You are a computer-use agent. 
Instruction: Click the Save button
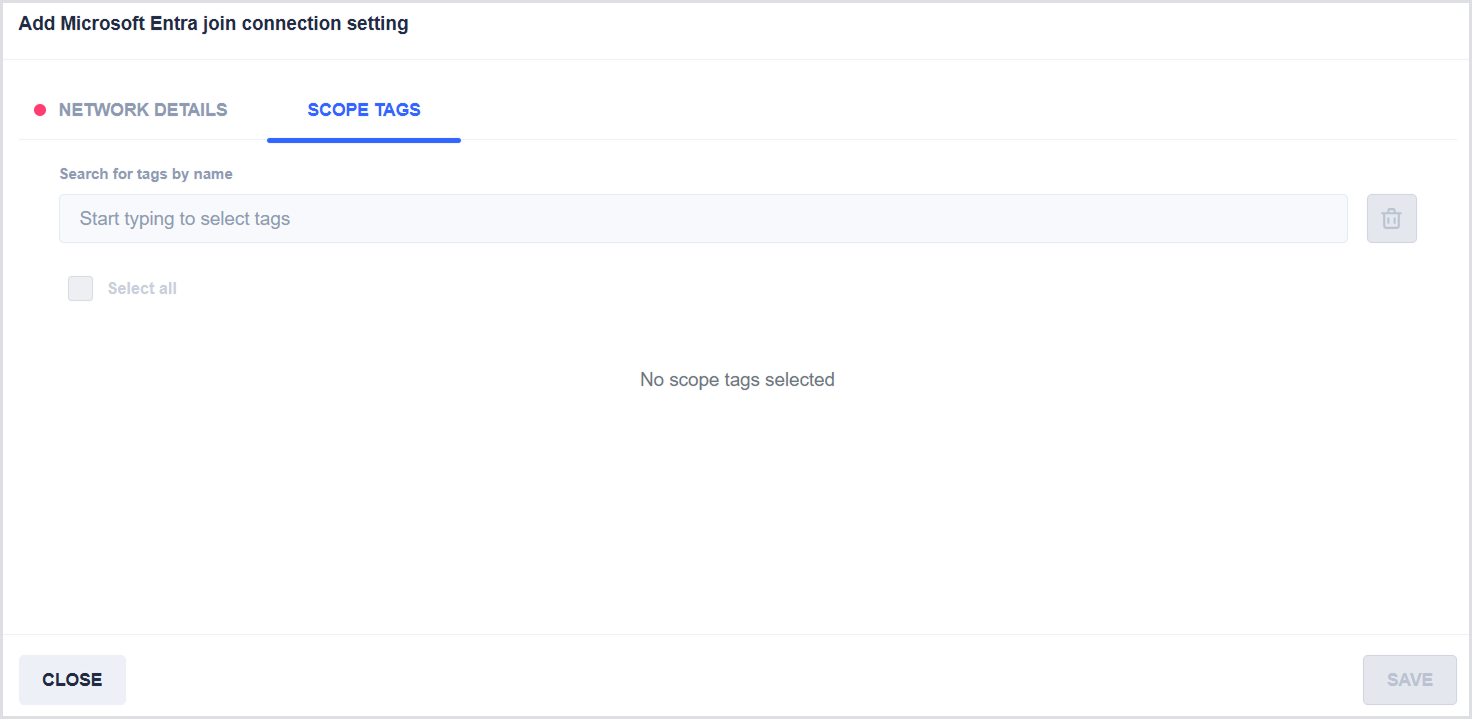click(1409, 680)
